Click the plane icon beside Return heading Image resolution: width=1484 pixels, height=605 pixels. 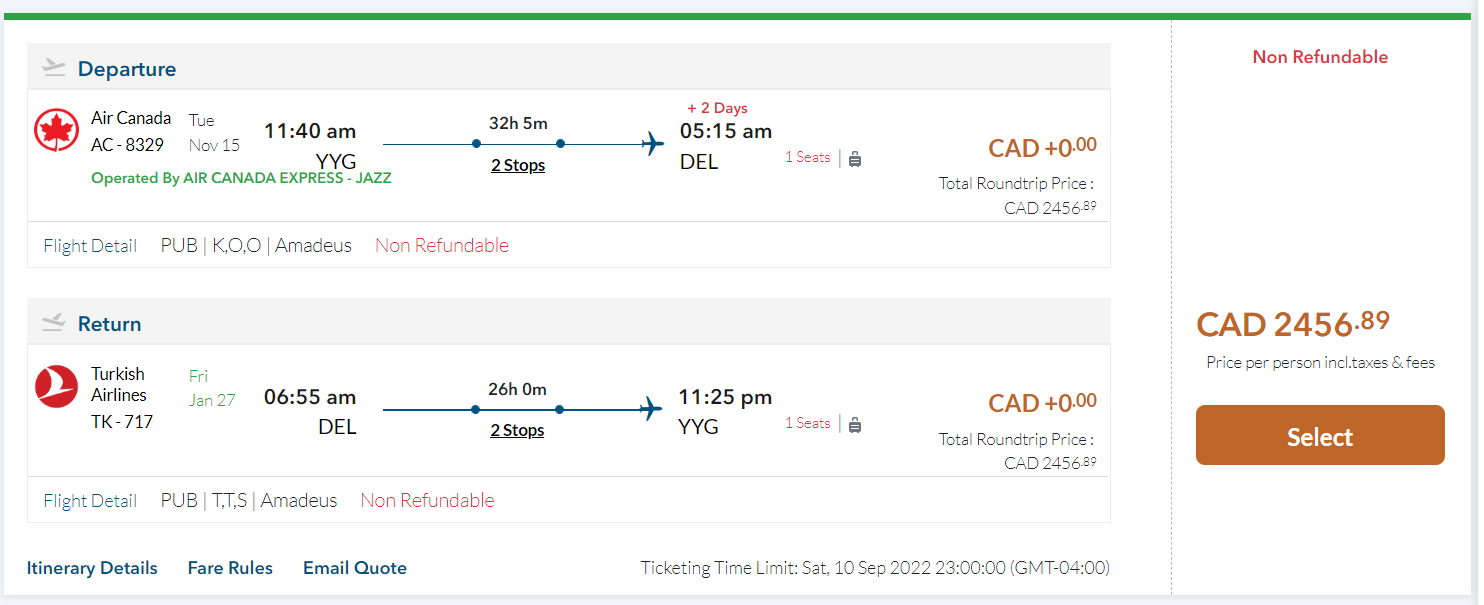(x=54, y=323)
